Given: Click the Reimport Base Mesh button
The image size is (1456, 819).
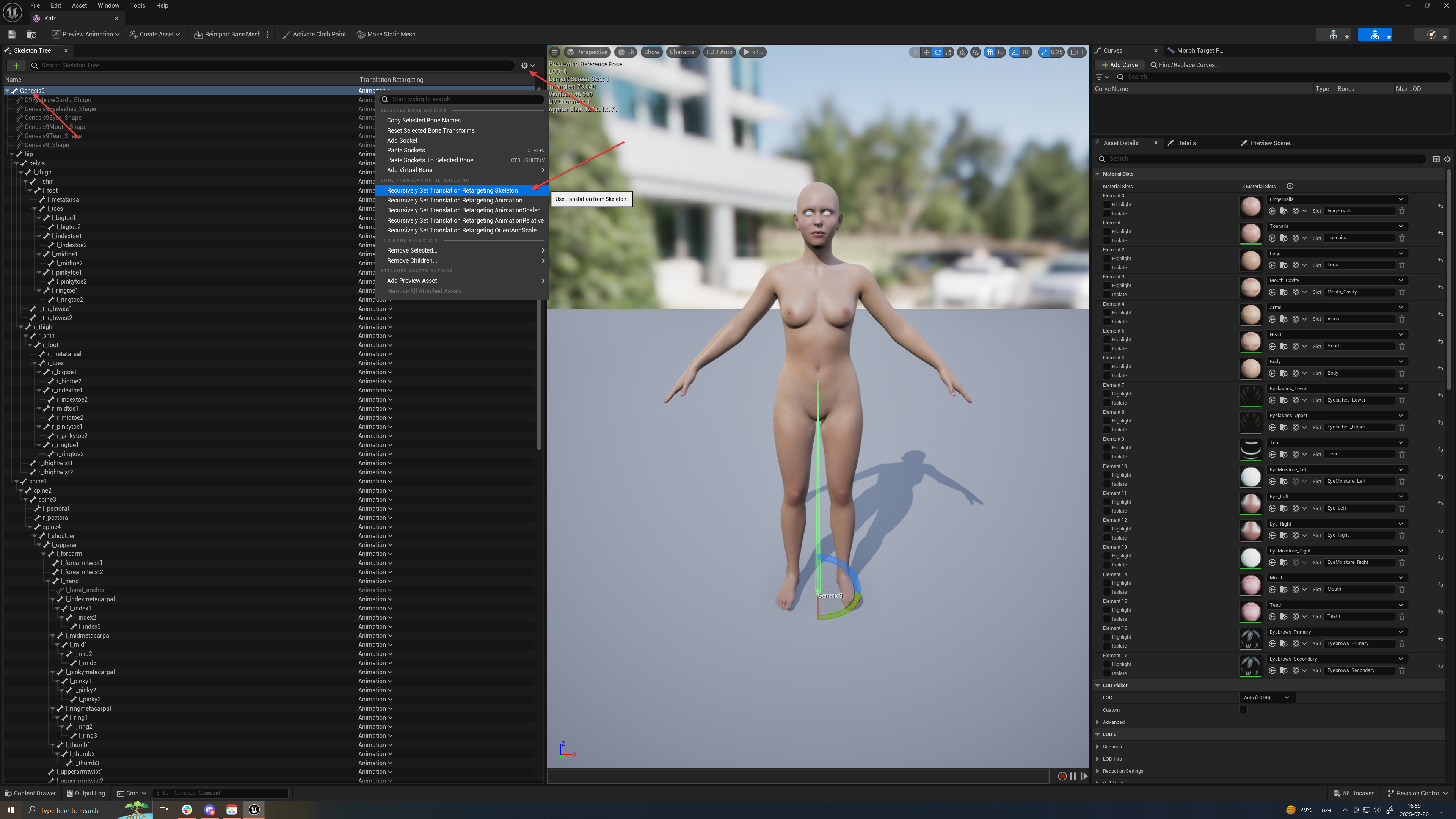Looking at the screenshot, I should coord(227,35).
